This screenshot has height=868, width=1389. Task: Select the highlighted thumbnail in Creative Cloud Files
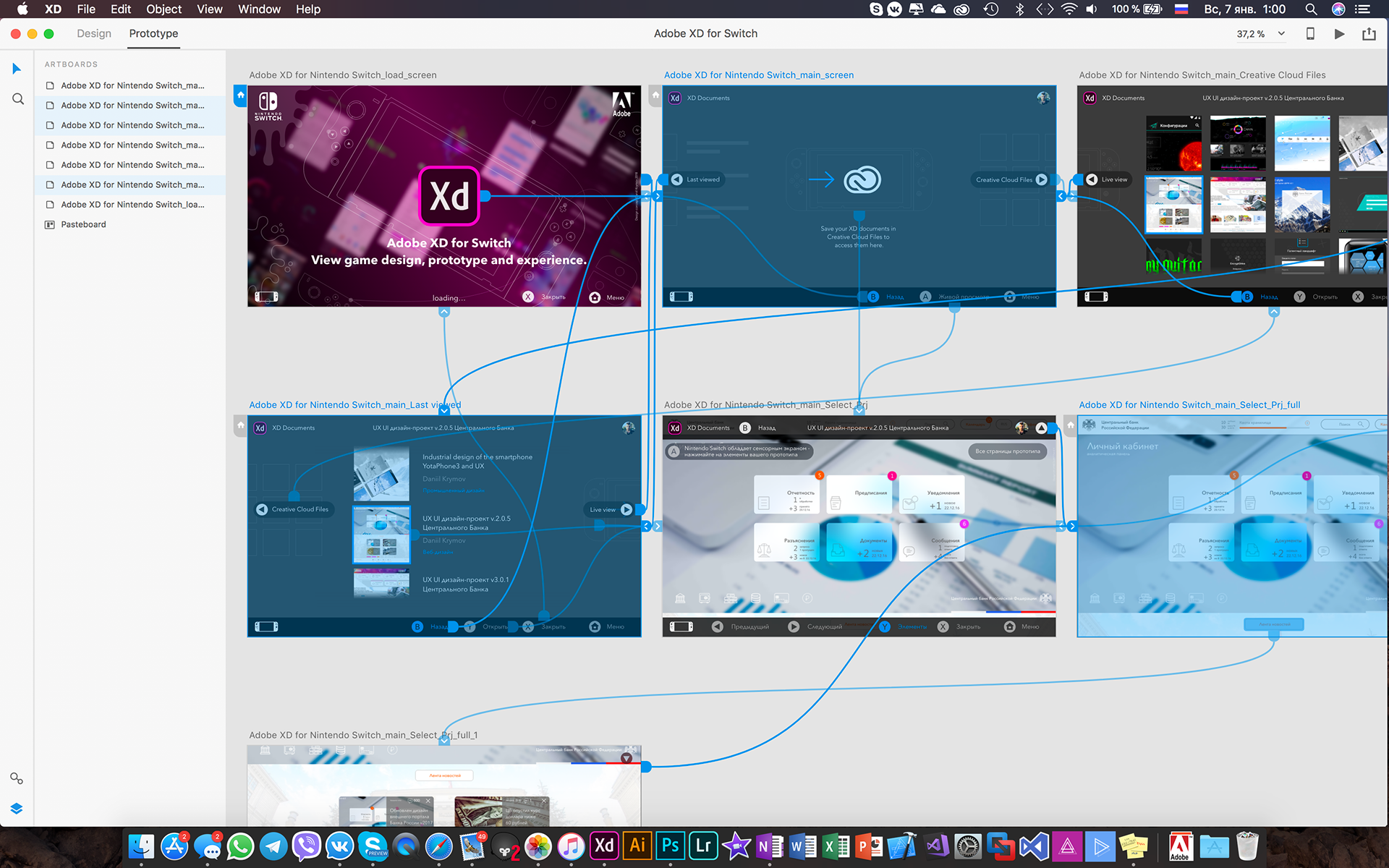tap(1173, 204)
